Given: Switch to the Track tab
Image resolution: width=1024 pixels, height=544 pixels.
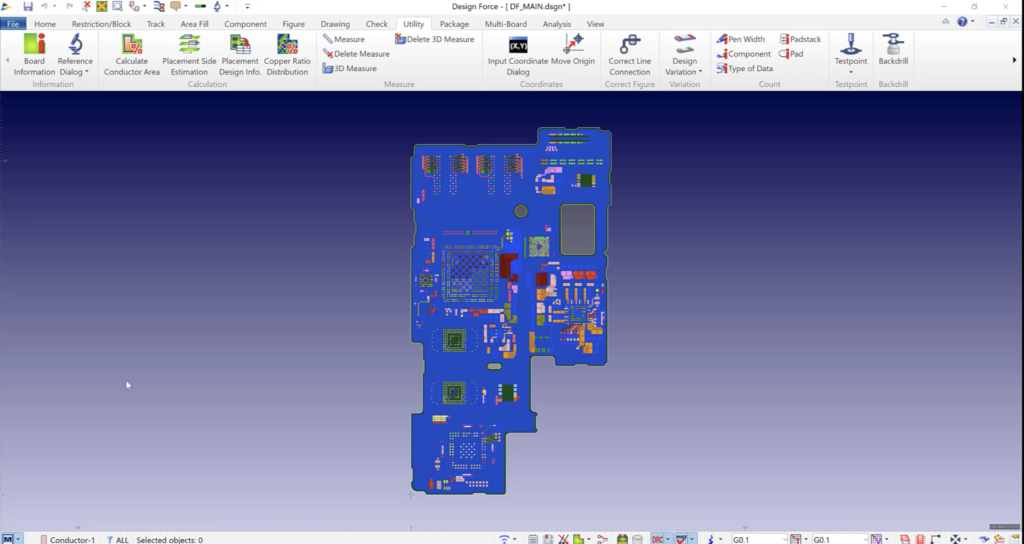Looking at the screenshot, I should [156, 24].
